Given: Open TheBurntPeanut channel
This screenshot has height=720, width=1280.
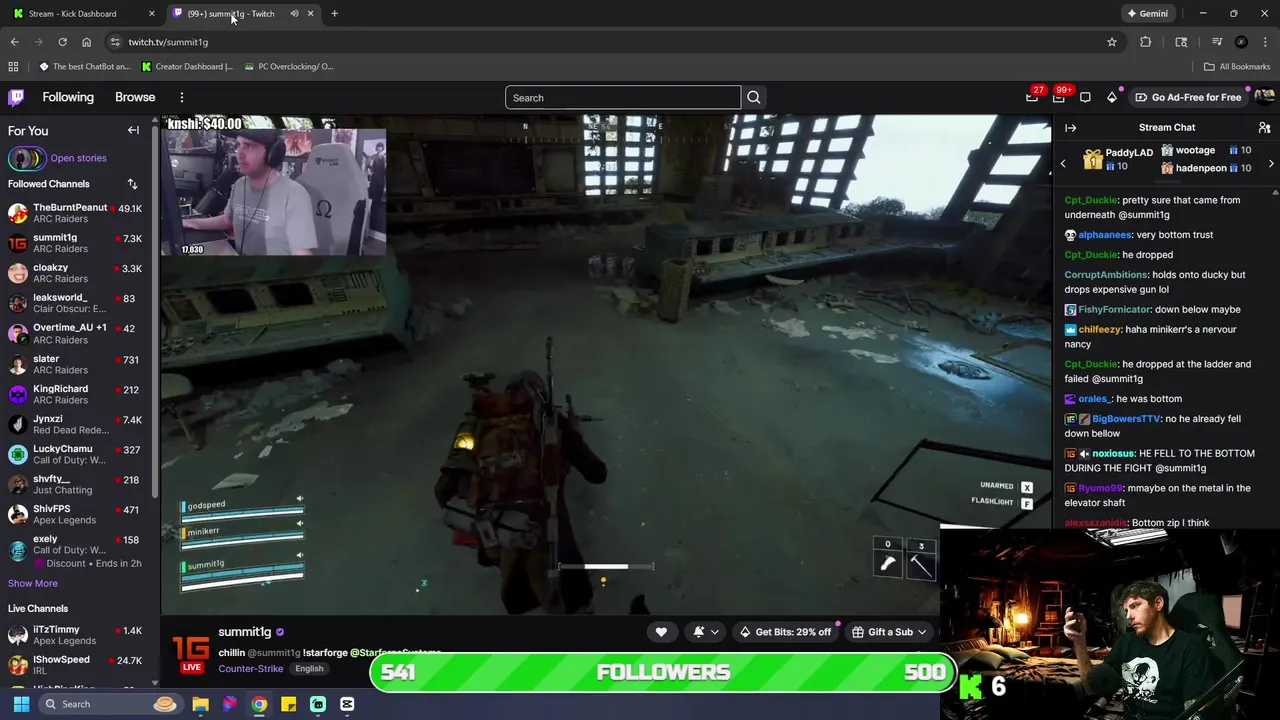Looking at the screenshot, I should 75,213.
